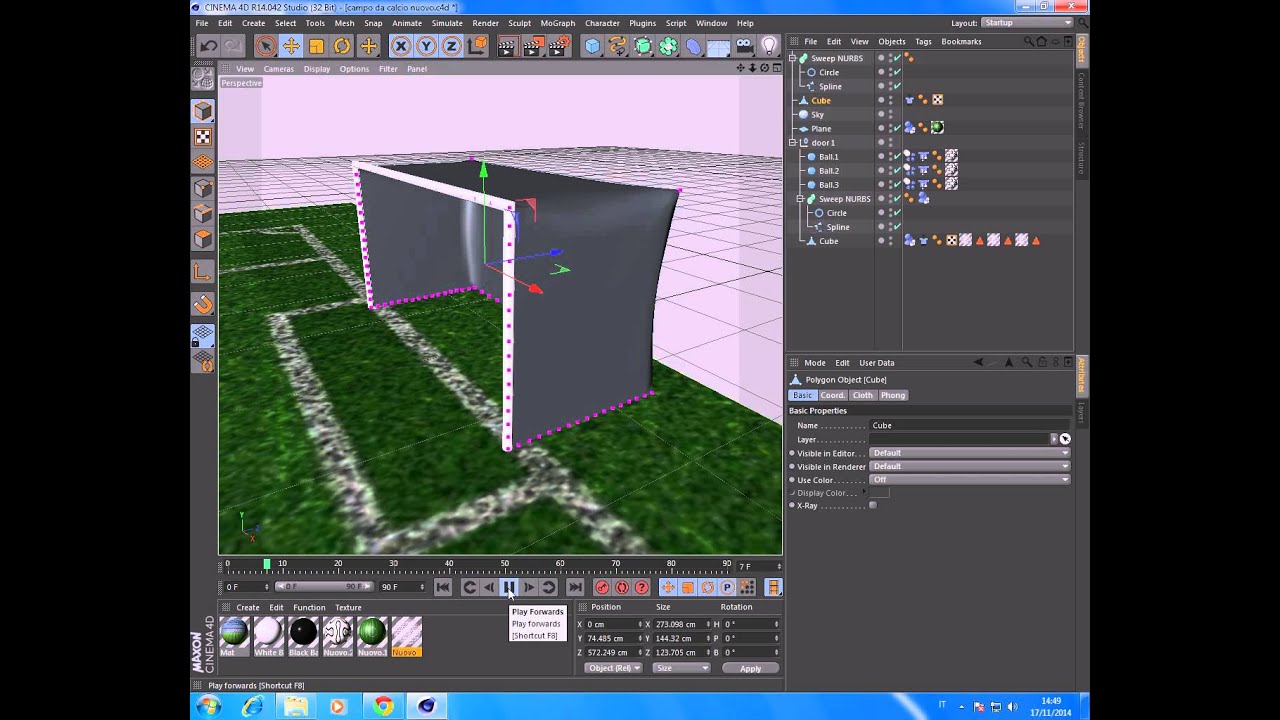Open the floor and environment objects icon
This screenshot has width=1280, height=720.
coord(718,45)
